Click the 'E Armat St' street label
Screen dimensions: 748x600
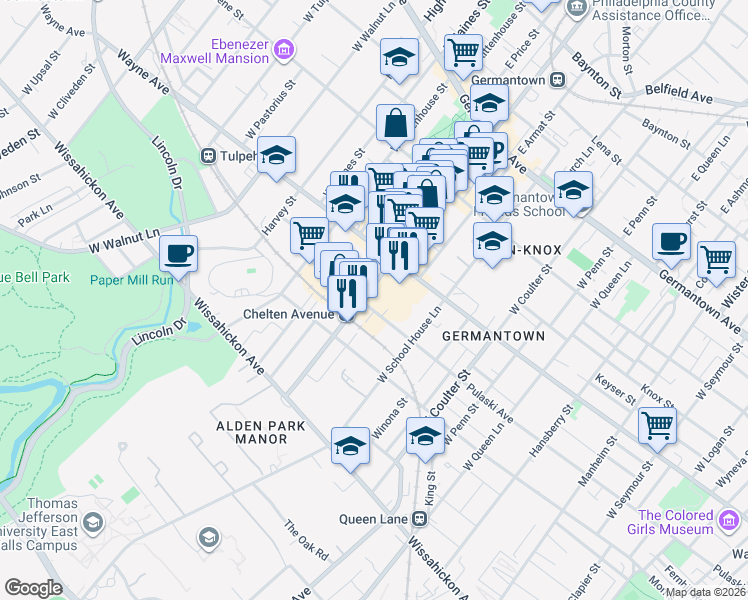pyautogui.click(x=537, y=132)
